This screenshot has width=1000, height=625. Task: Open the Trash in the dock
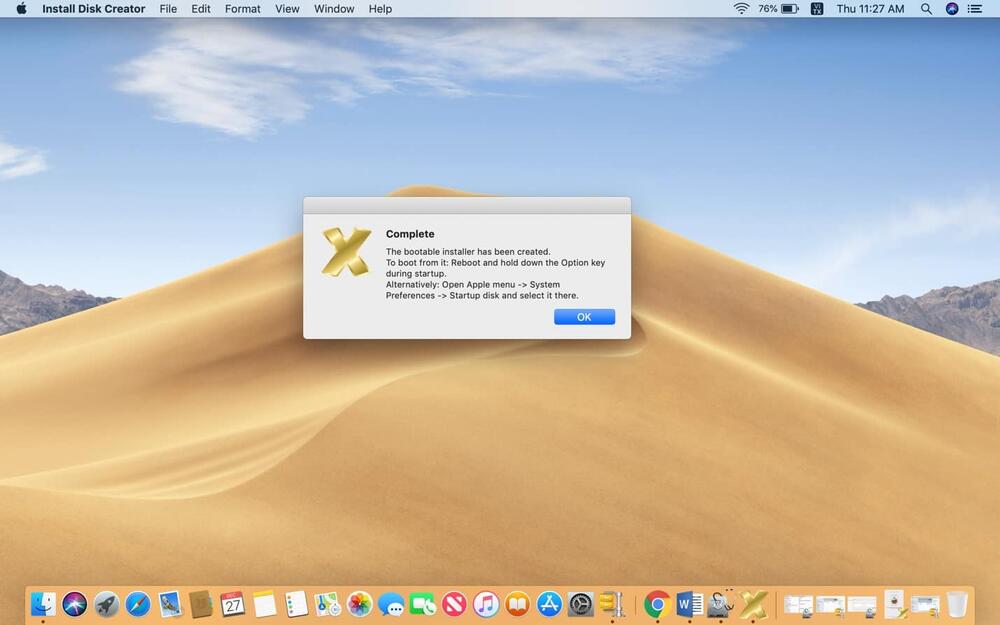957,604
